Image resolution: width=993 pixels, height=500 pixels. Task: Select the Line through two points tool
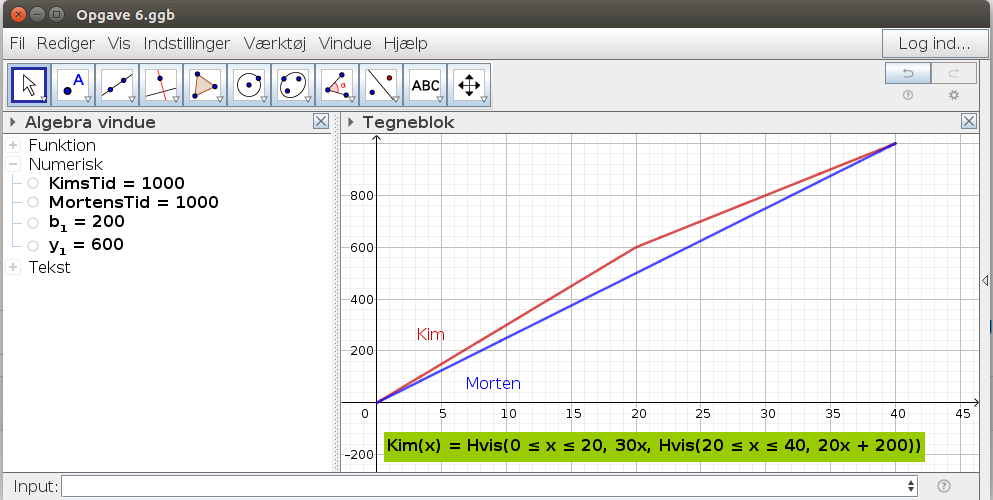117,85
